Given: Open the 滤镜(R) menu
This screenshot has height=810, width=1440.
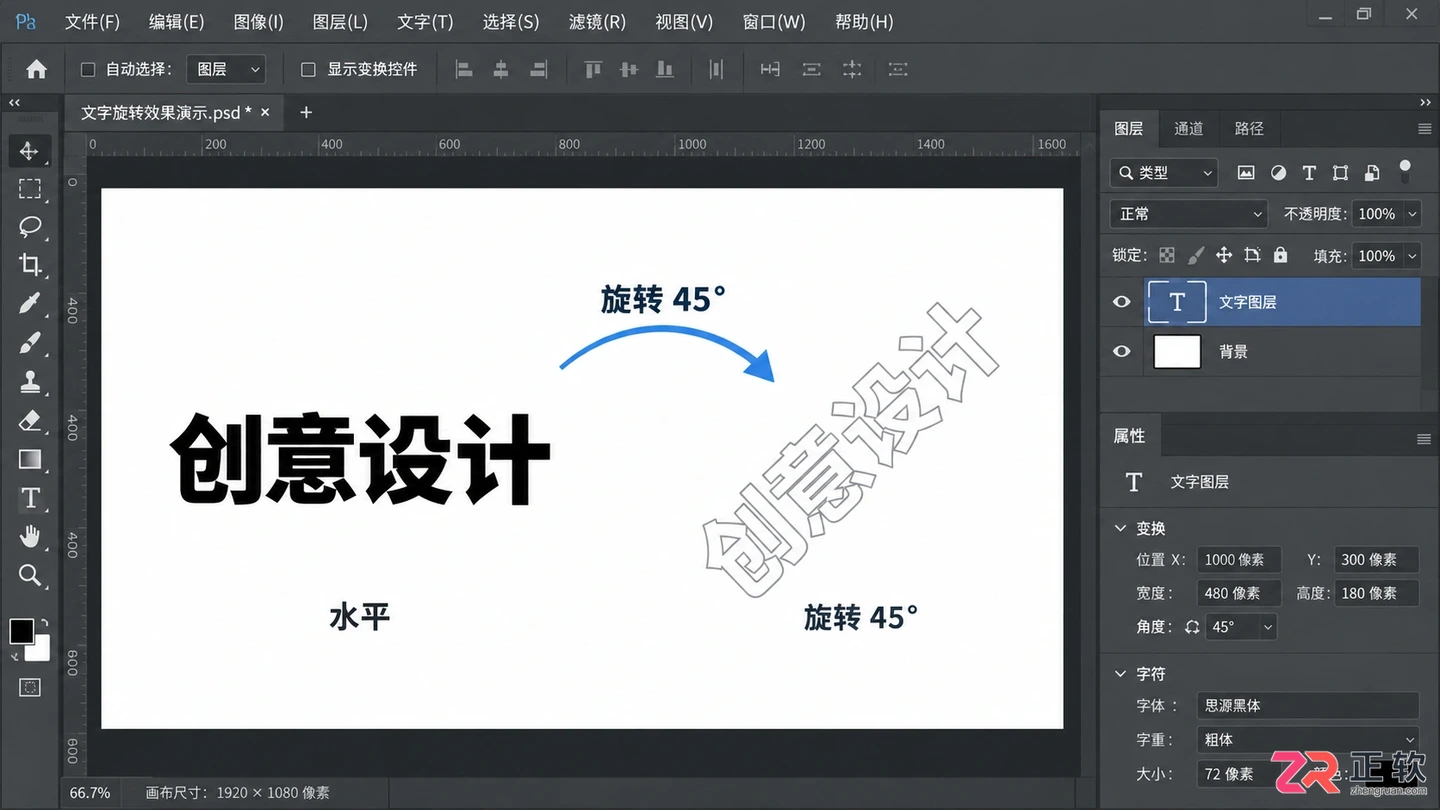Looking at the screenshot, I should 597,21.
